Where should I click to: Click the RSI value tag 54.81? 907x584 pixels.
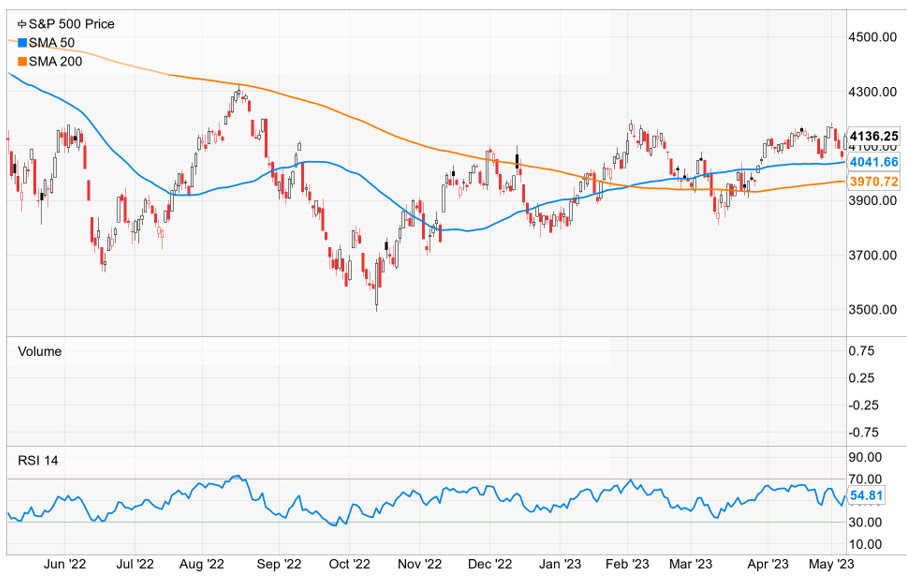(866, 495)
